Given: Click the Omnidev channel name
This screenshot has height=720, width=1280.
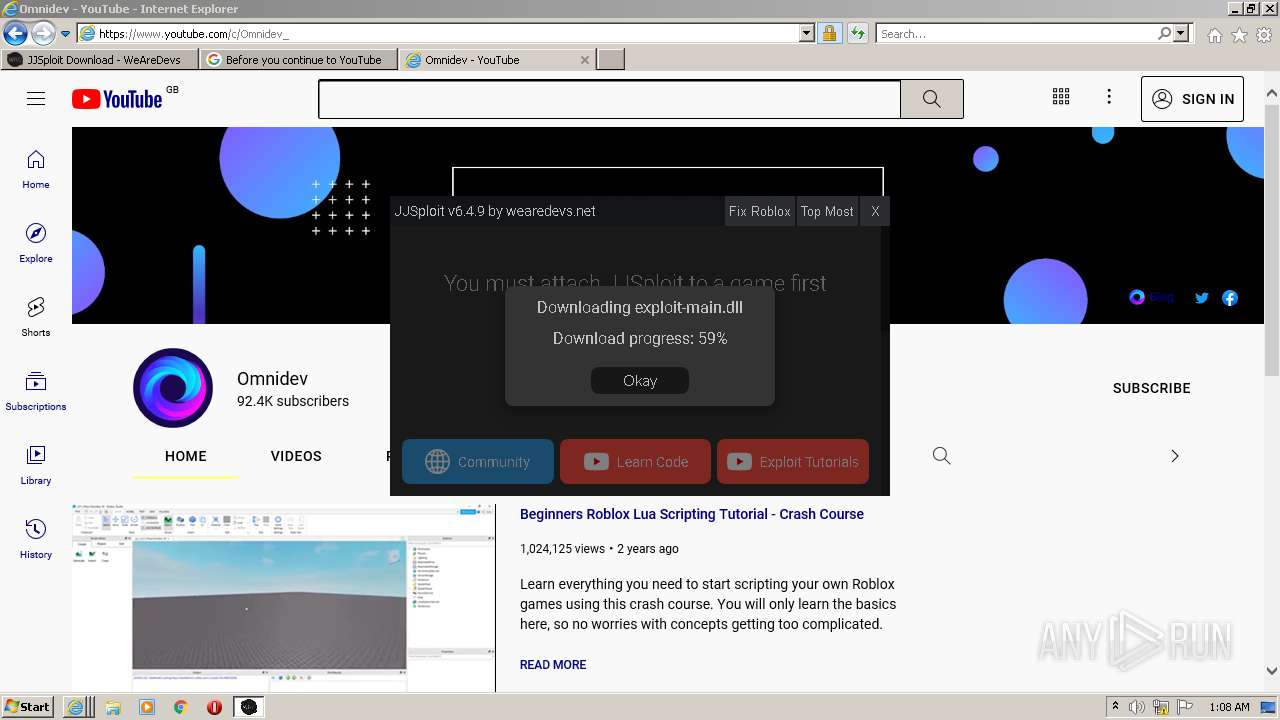Looking at the screenshot, I should pos(272,379).
